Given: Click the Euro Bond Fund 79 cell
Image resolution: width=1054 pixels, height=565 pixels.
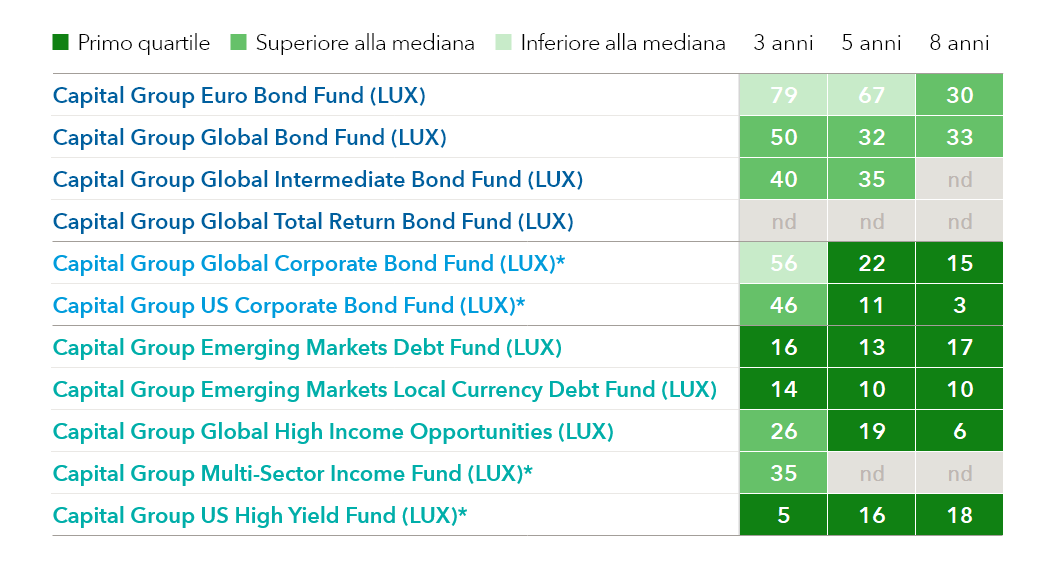Looking at the screenshot, I should point(783,95).
